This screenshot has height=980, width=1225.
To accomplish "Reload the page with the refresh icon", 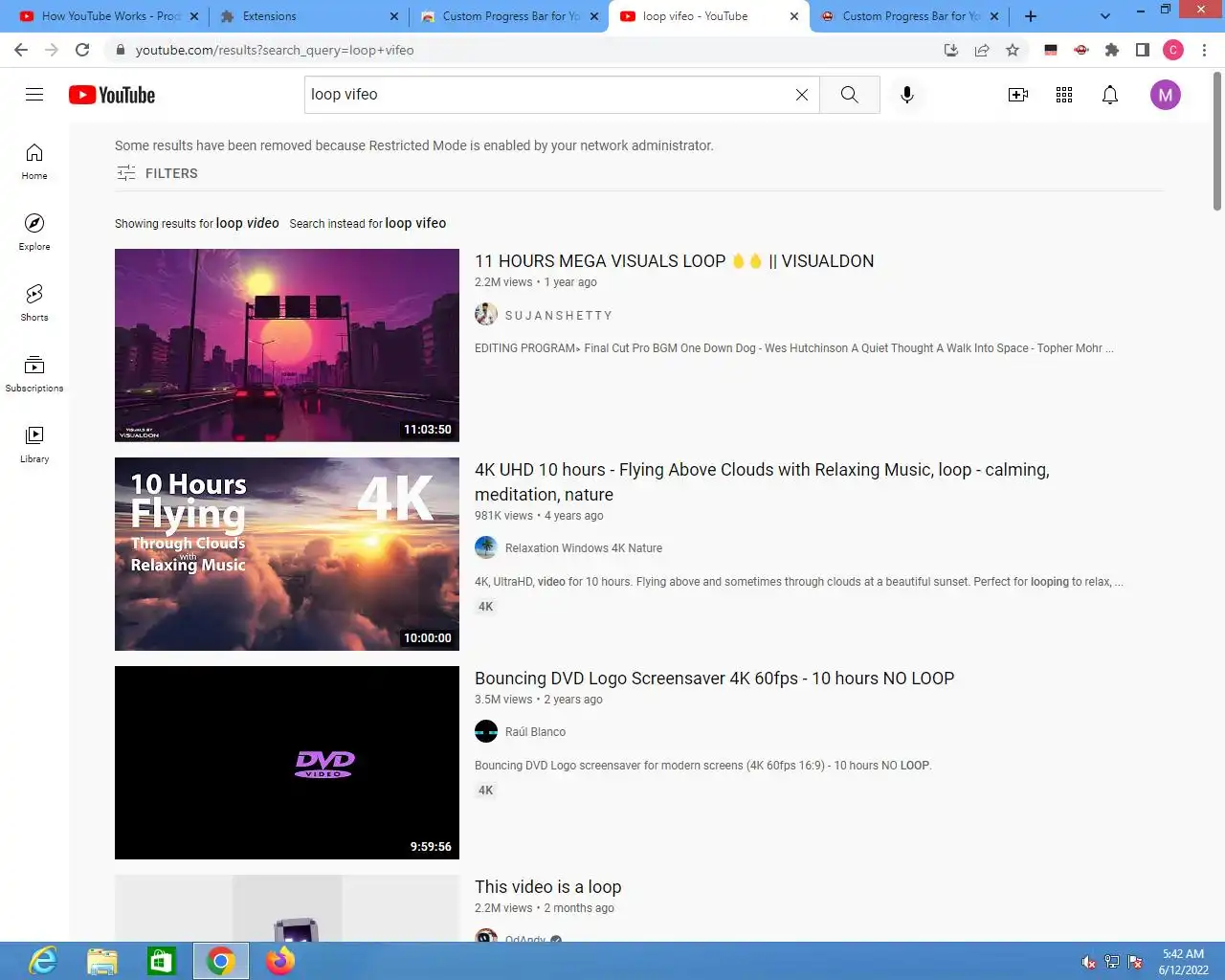I will pos(82,50).
